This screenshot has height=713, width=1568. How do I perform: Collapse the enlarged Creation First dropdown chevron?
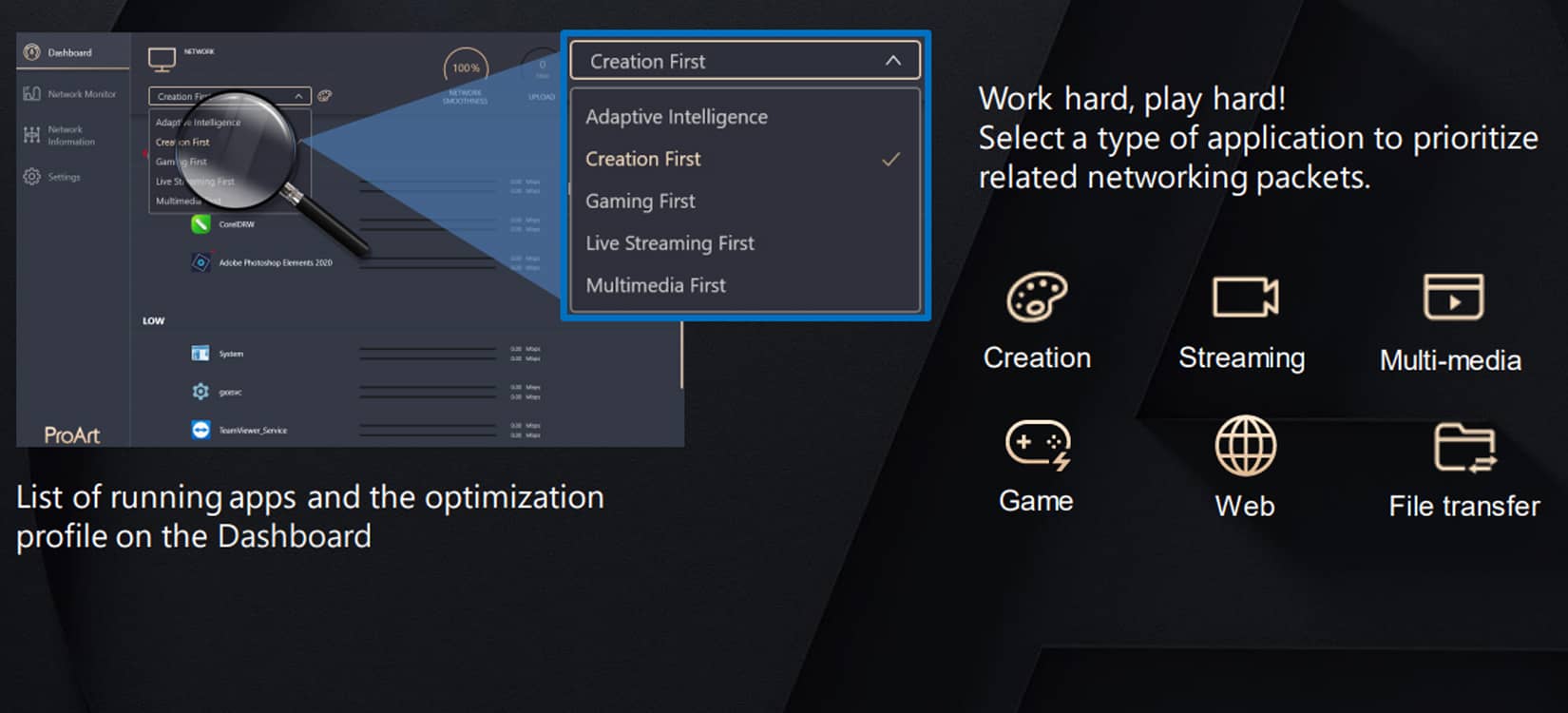(892, 61)
